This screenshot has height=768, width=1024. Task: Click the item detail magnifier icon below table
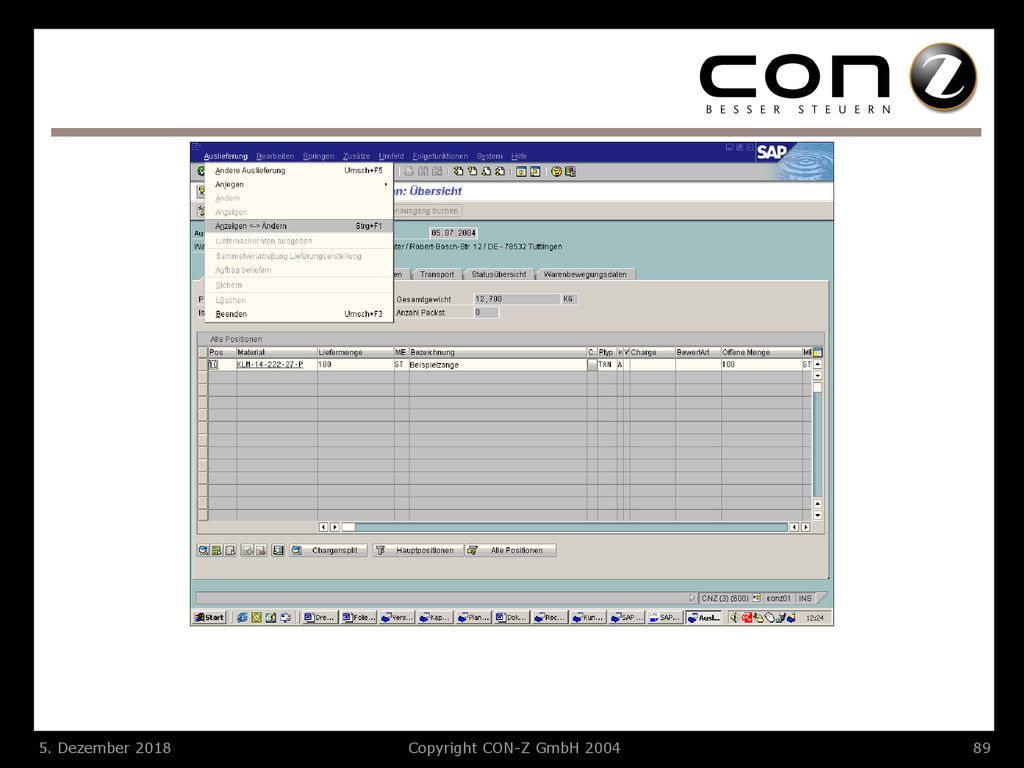[204, 551]
